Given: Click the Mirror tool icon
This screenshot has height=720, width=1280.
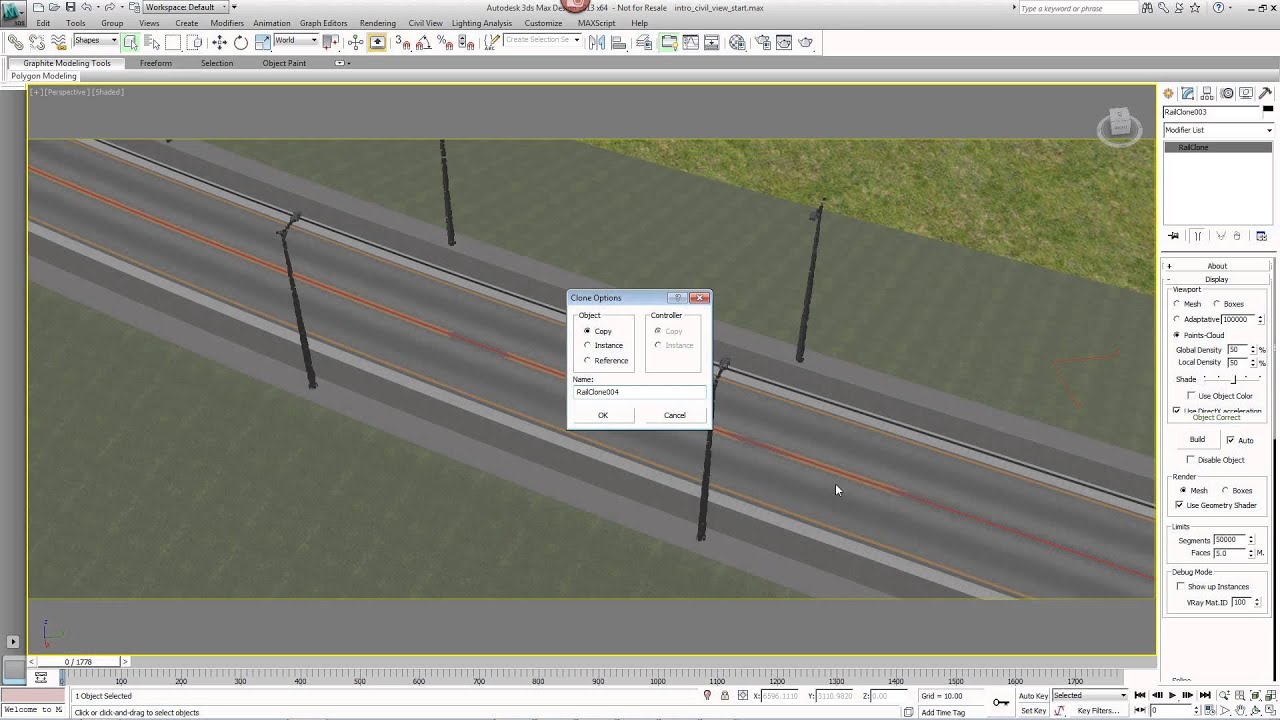Looking at the screenshot, I should click(596, 42).
